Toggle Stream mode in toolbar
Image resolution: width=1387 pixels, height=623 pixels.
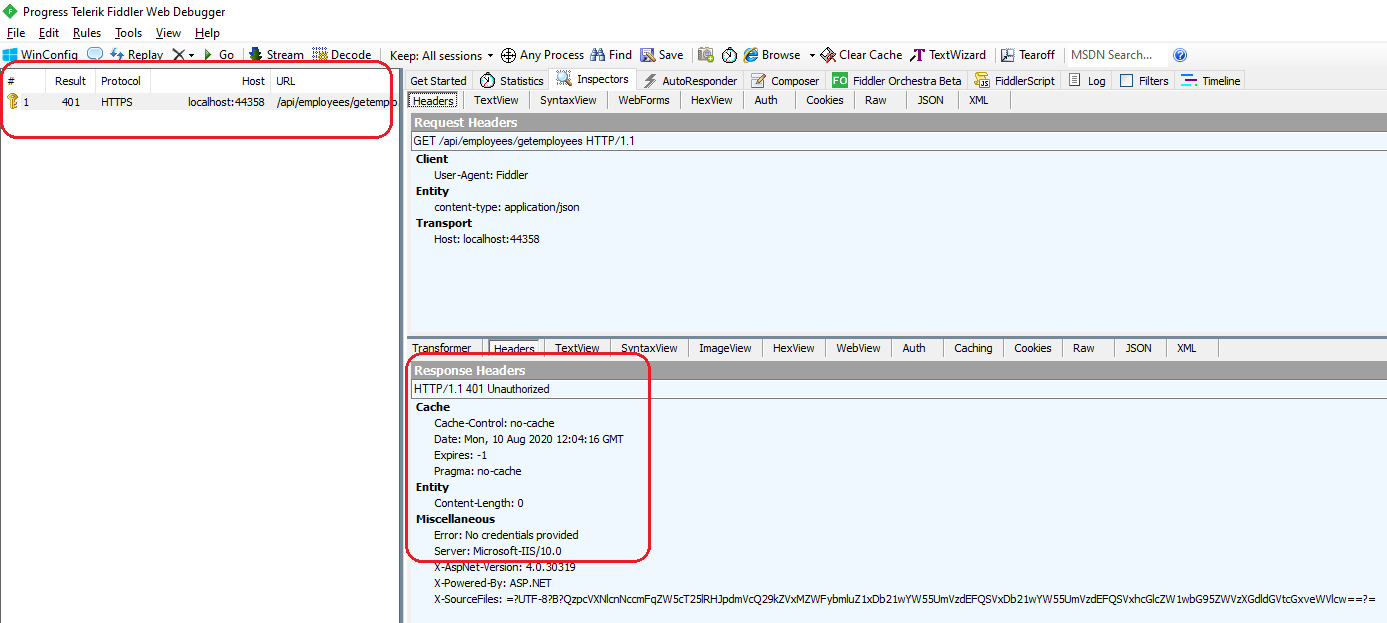276,55
